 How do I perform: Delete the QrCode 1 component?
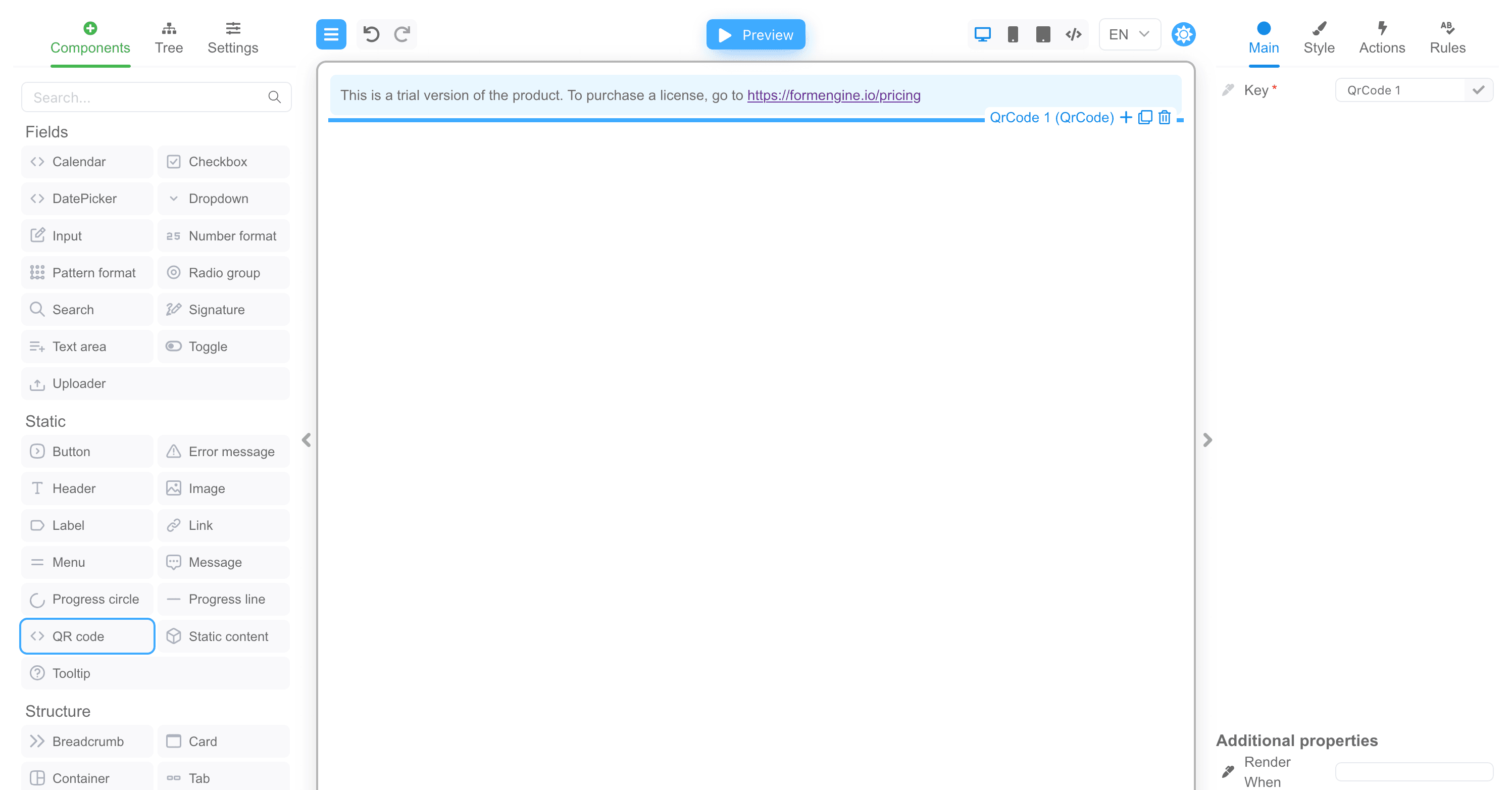[x=1164, y=117]
